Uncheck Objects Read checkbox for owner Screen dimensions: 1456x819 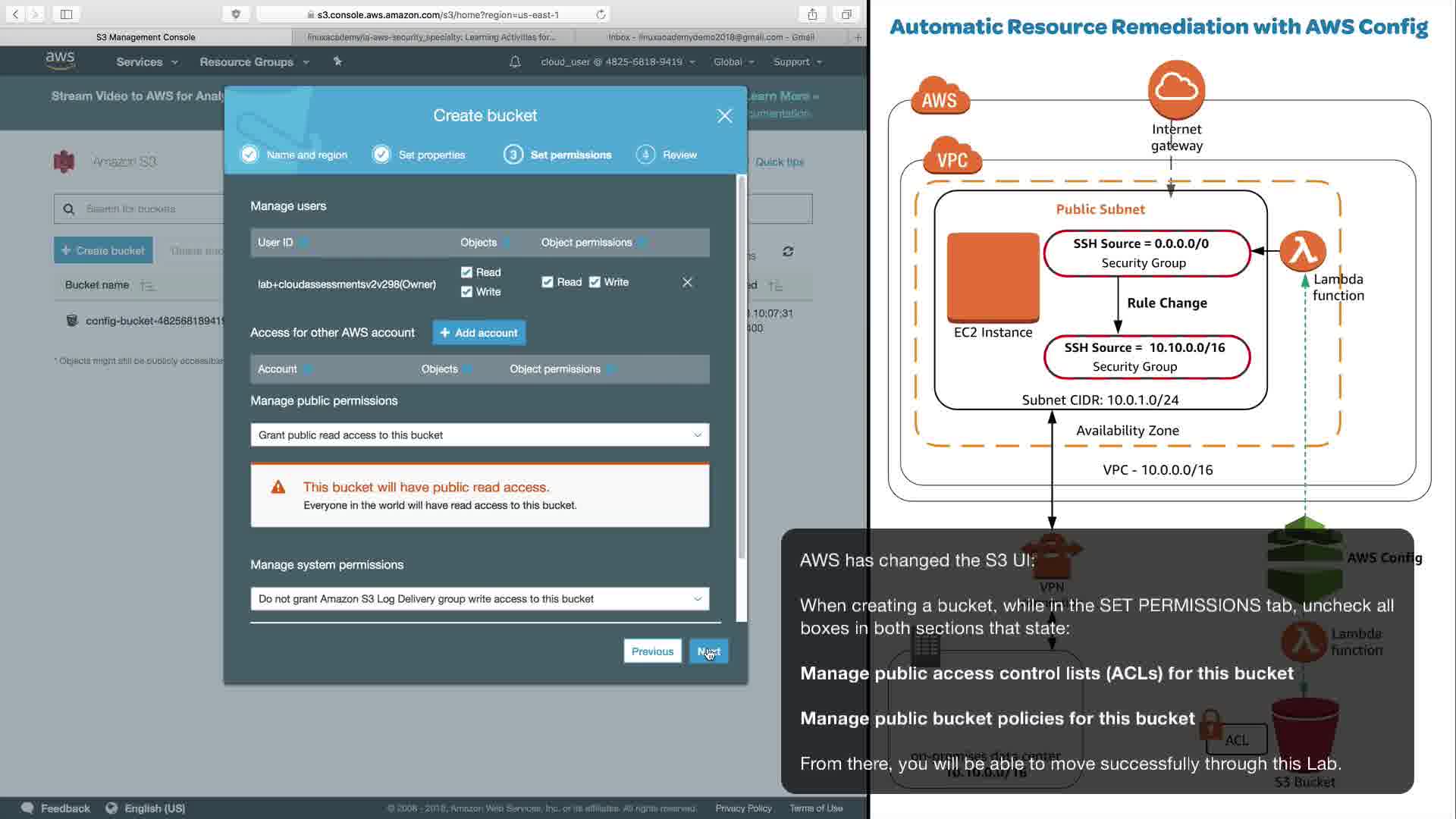pyautogui.click(x=466, y=272)
